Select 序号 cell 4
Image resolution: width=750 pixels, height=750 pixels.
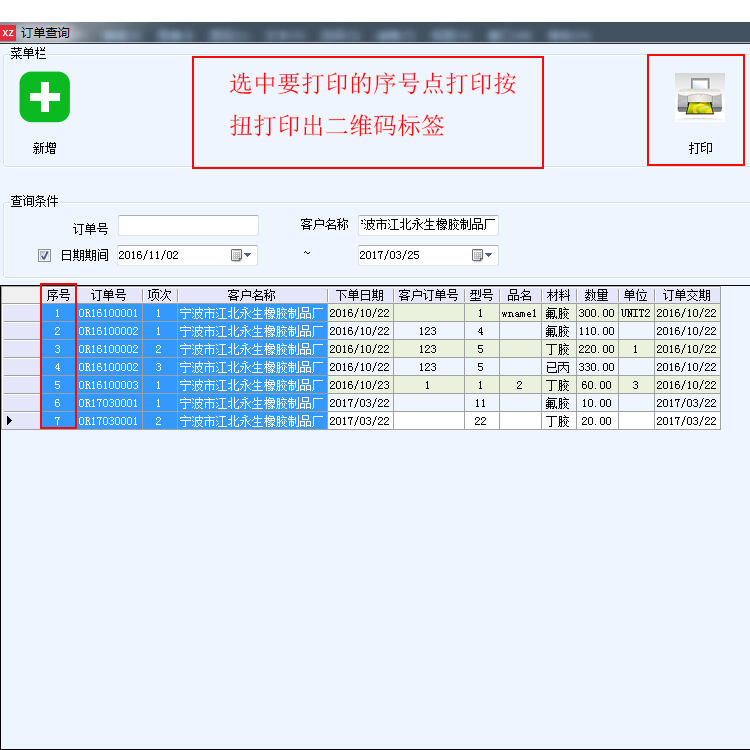pyautogui.click(x=58, y=367)
